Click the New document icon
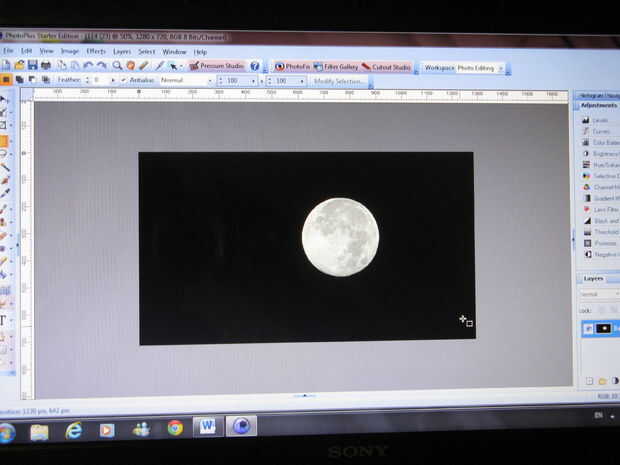Viewport: 620px width, 465px height. pos(6,64)
